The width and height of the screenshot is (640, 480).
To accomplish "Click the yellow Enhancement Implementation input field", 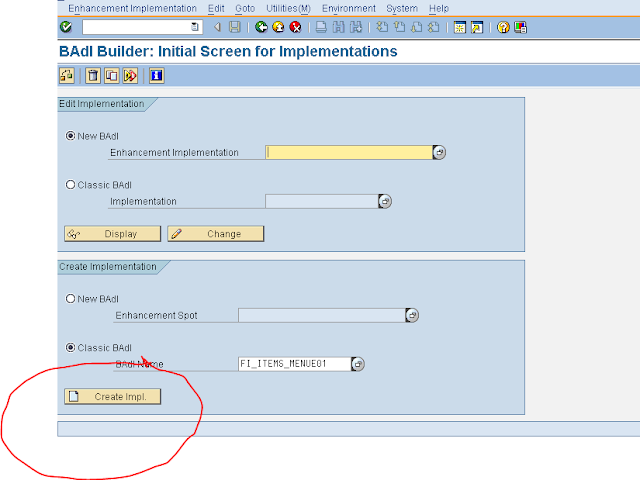I will click(349, 152).
